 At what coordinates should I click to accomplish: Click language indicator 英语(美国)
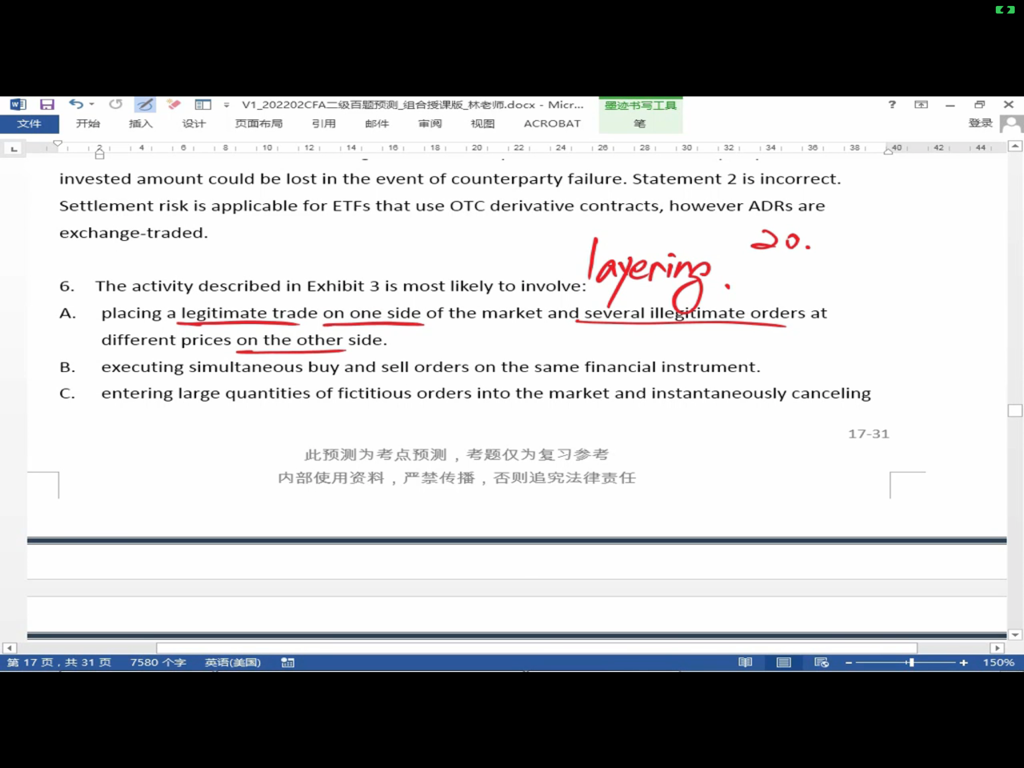(x=232, y=662)
